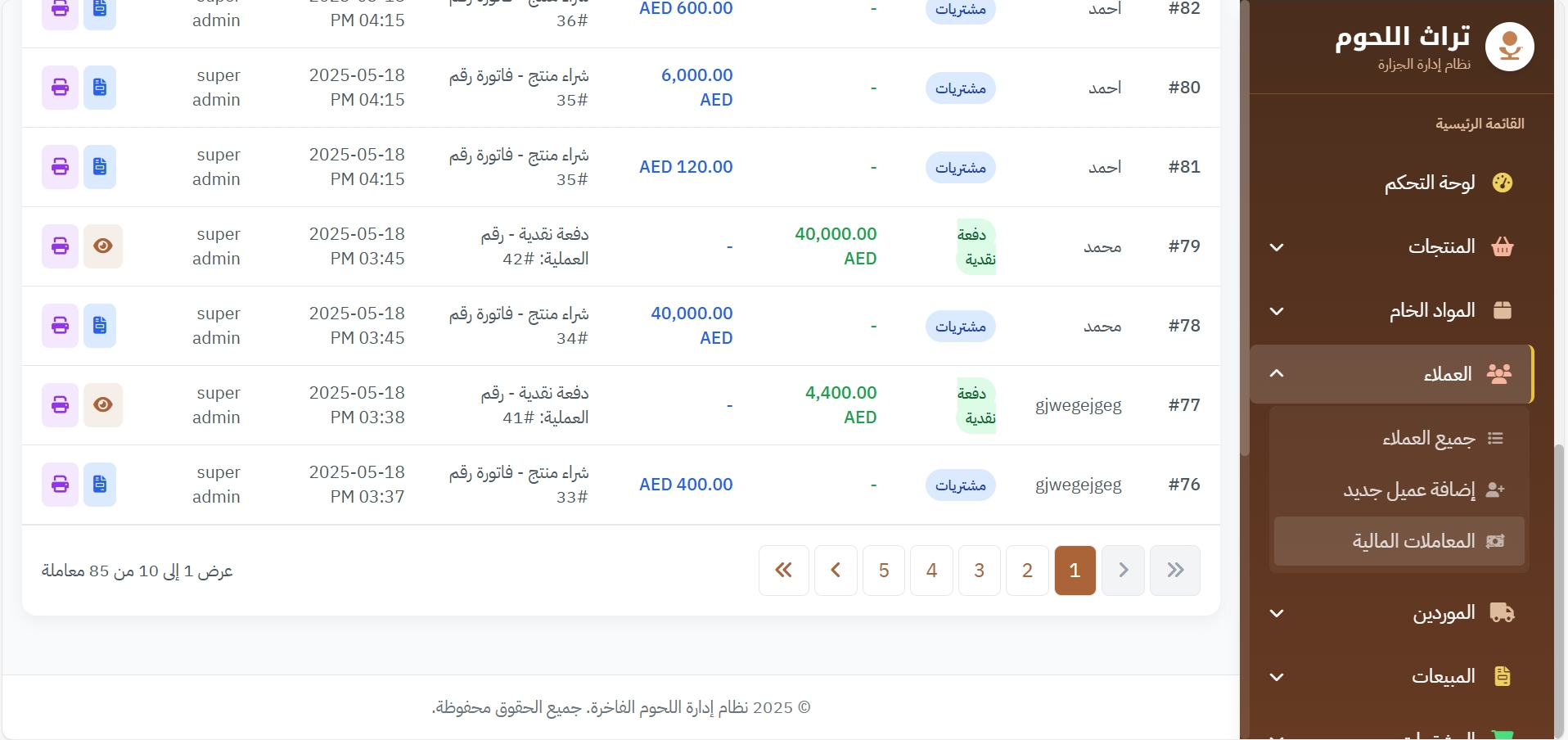
Task: Print transaction #77 using the printer icon
Action: point(60,405)
